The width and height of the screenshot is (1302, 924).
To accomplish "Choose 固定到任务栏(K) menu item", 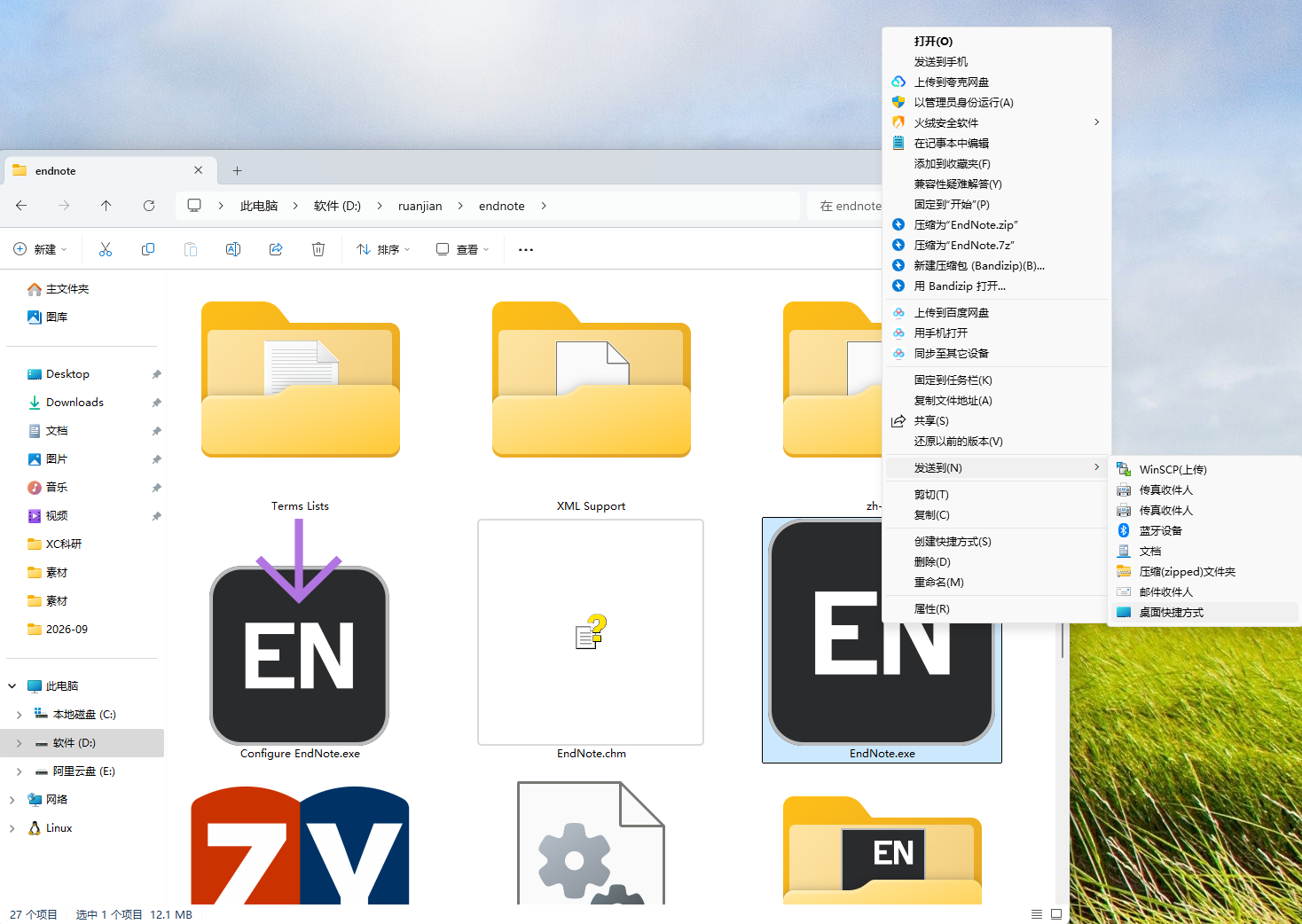I will (x=997, y=380).
